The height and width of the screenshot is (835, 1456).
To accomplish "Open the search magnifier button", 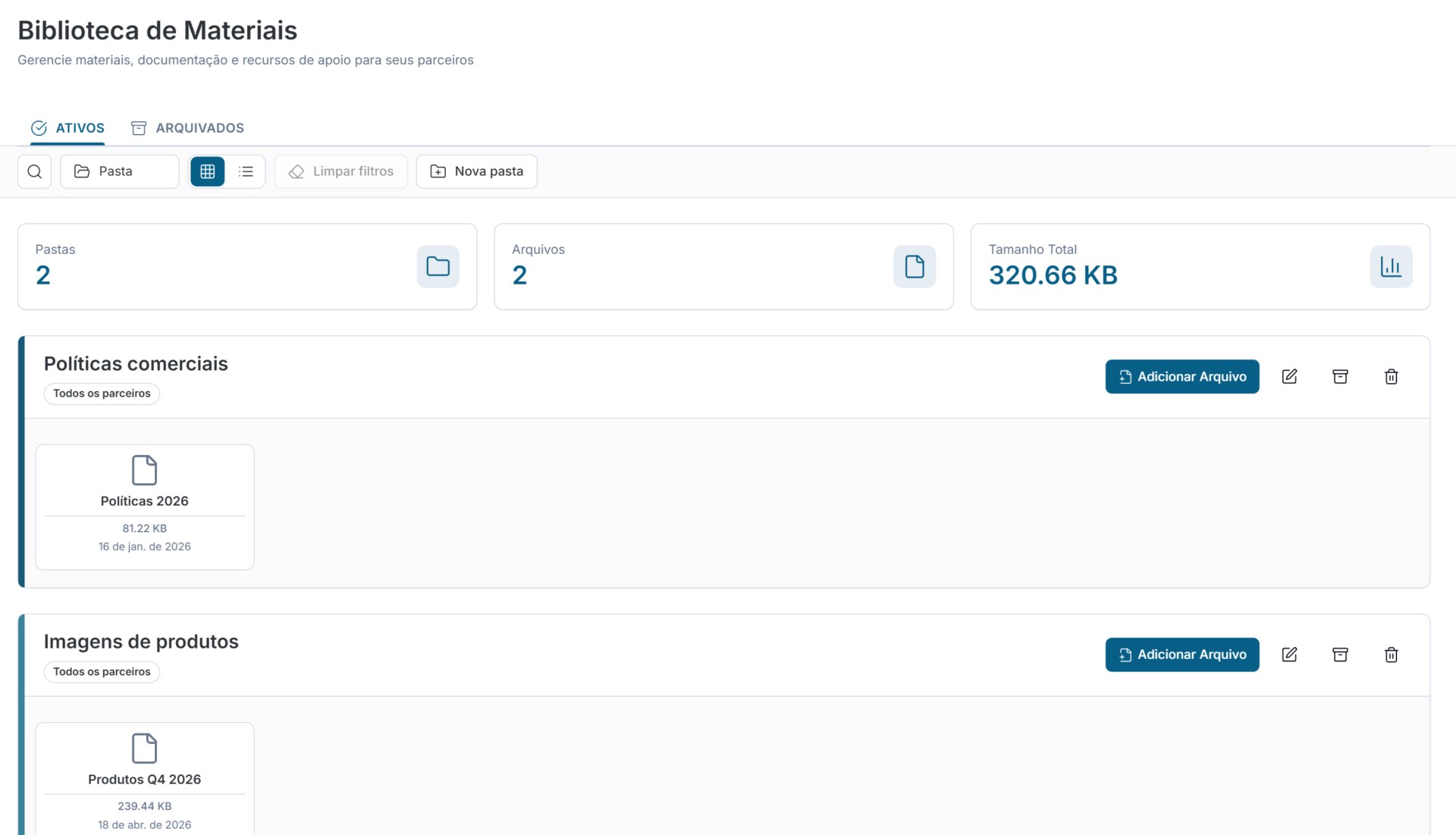I will (35, 171).
